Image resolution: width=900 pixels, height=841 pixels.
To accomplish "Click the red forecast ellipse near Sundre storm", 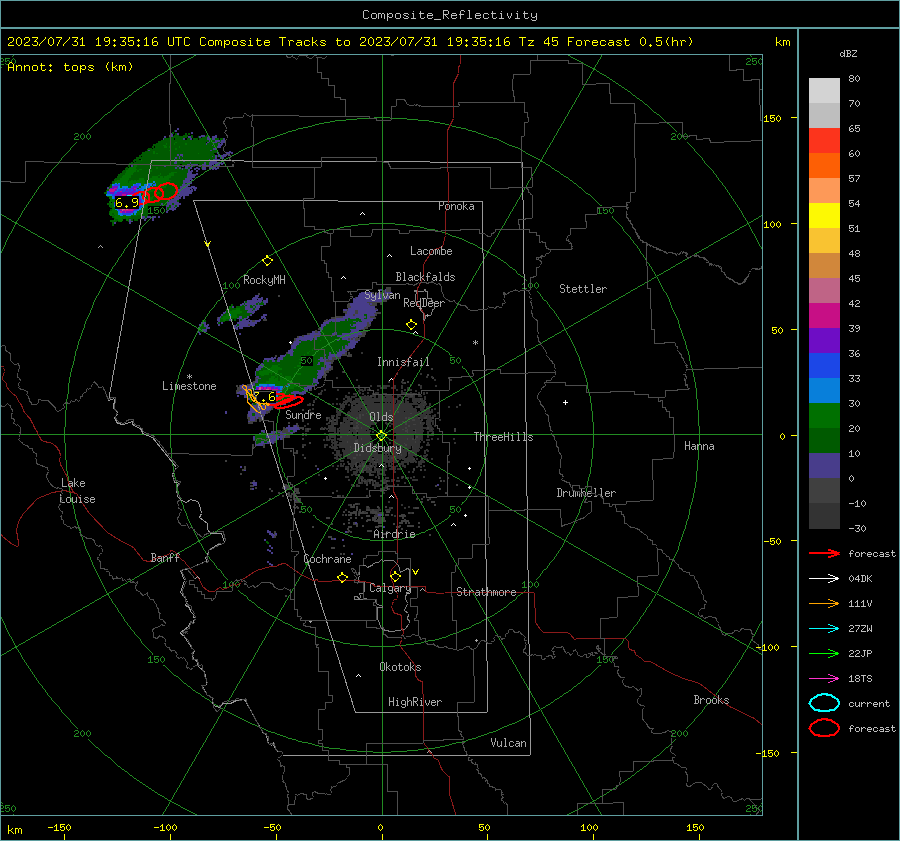I will 287,401.
